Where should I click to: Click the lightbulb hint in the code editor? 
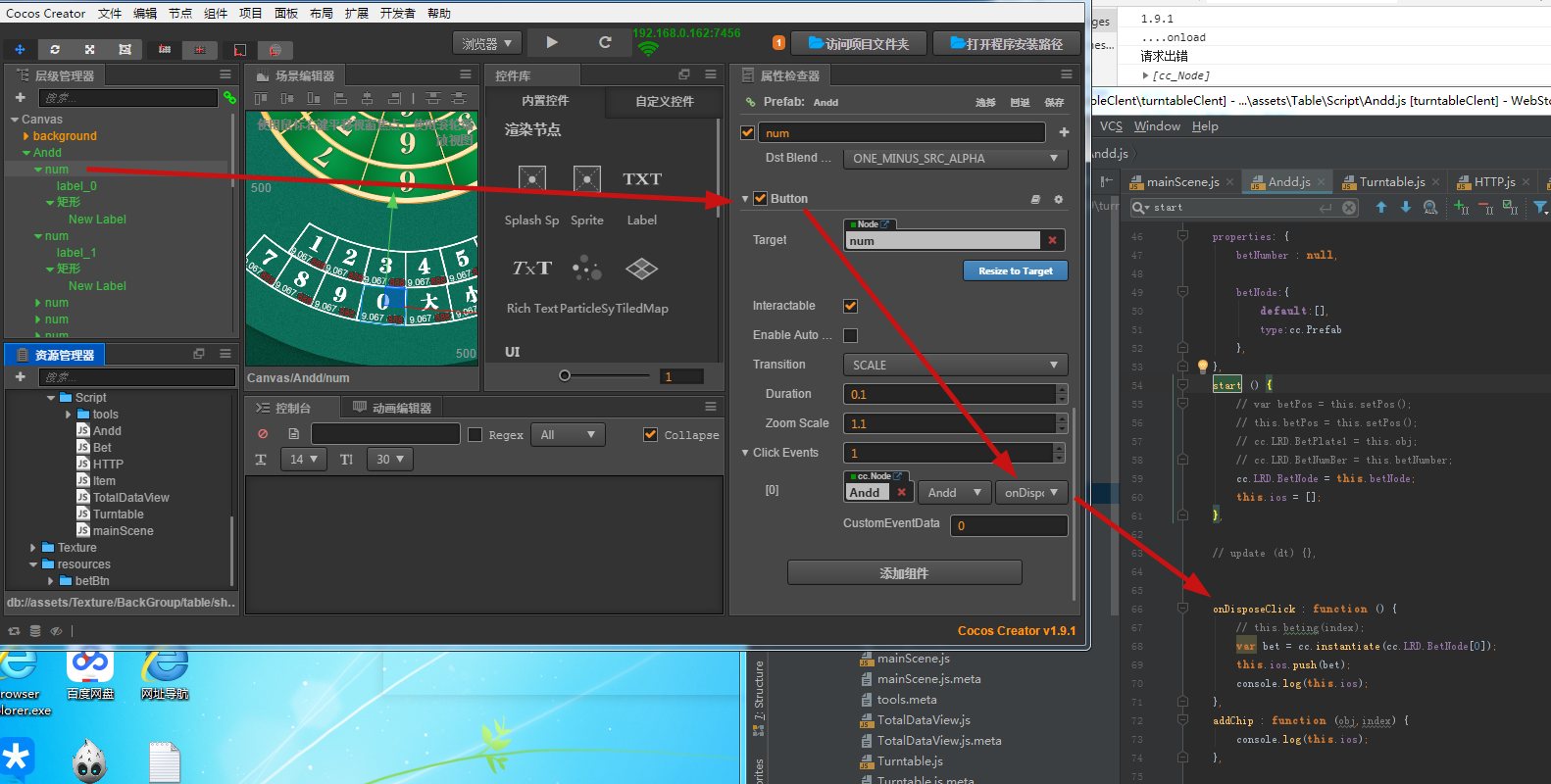[1203, 367]
